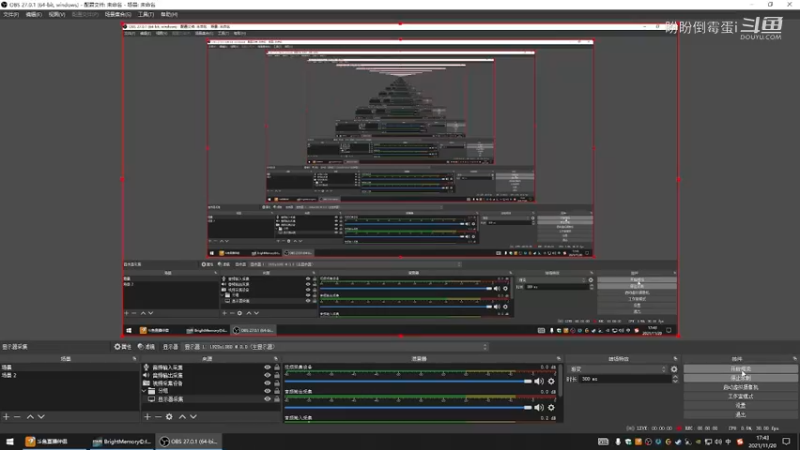Viewport: 800px width, 450px height.
Task: Open transition properties gear beside 淡变
Action: (x=674, y=369)
